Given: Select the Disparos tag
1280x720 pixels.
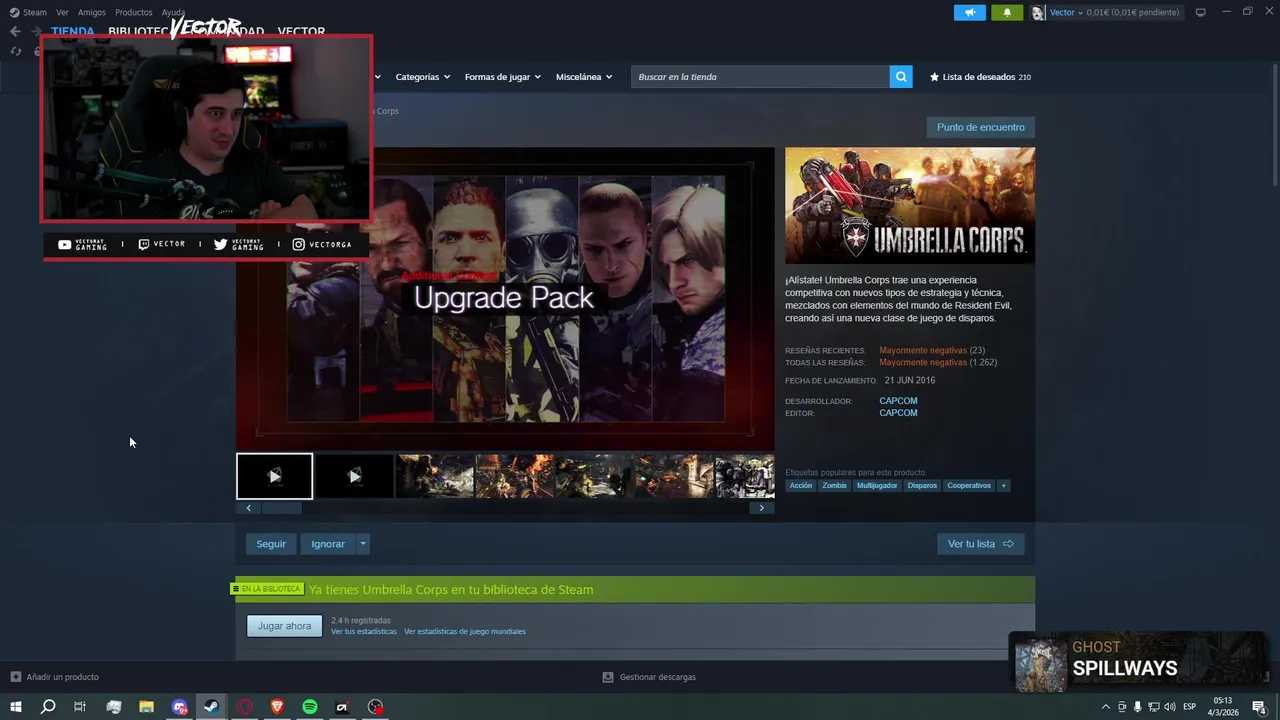Looking at the screenshot, I should point(922,486).
